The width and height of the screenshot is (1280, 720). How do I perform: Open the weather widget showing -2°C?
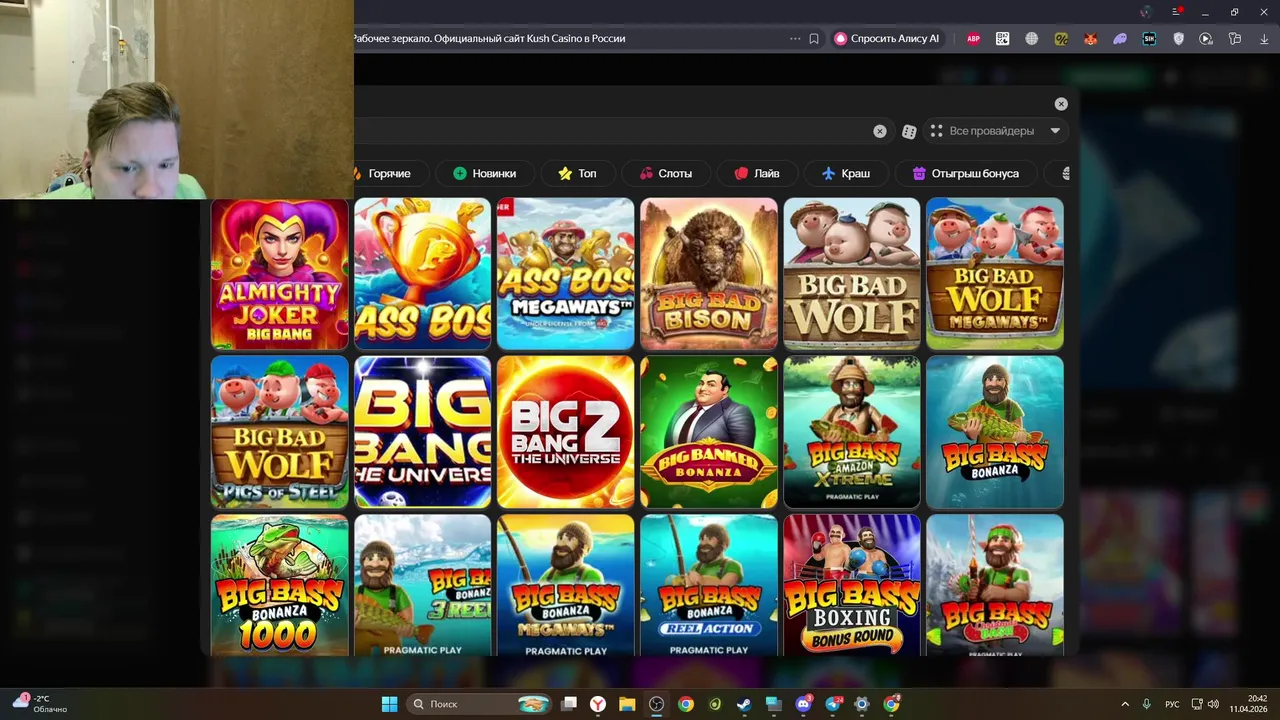tap(40, 704)
